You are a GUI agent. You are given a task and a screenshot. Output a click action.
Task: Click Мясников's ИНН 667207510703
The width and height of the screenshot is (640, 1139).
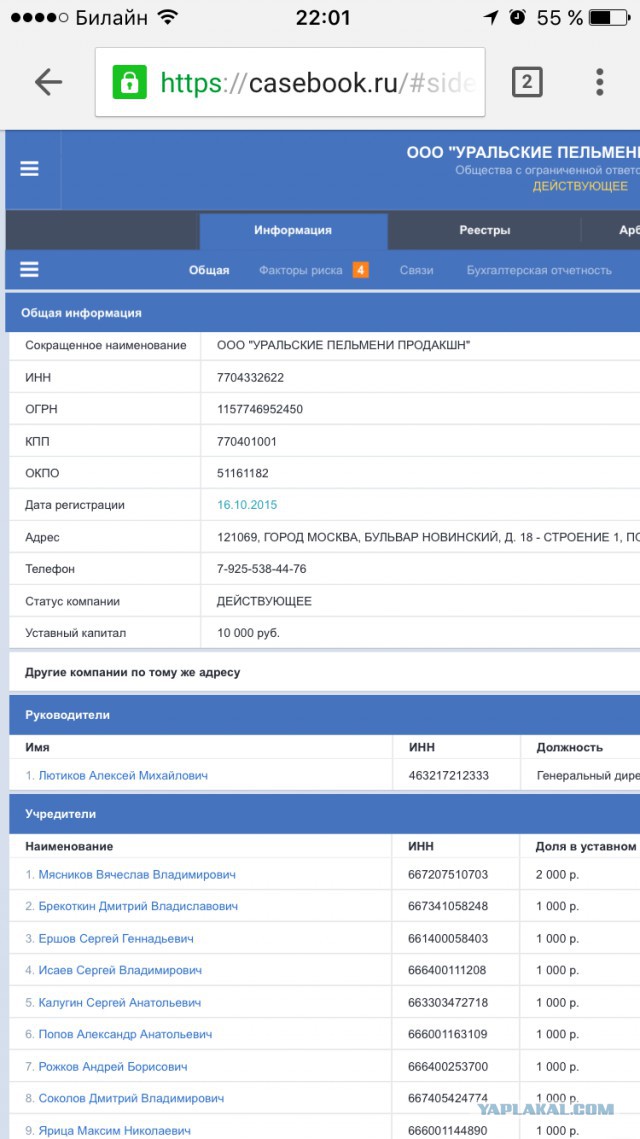pos(448,875)
